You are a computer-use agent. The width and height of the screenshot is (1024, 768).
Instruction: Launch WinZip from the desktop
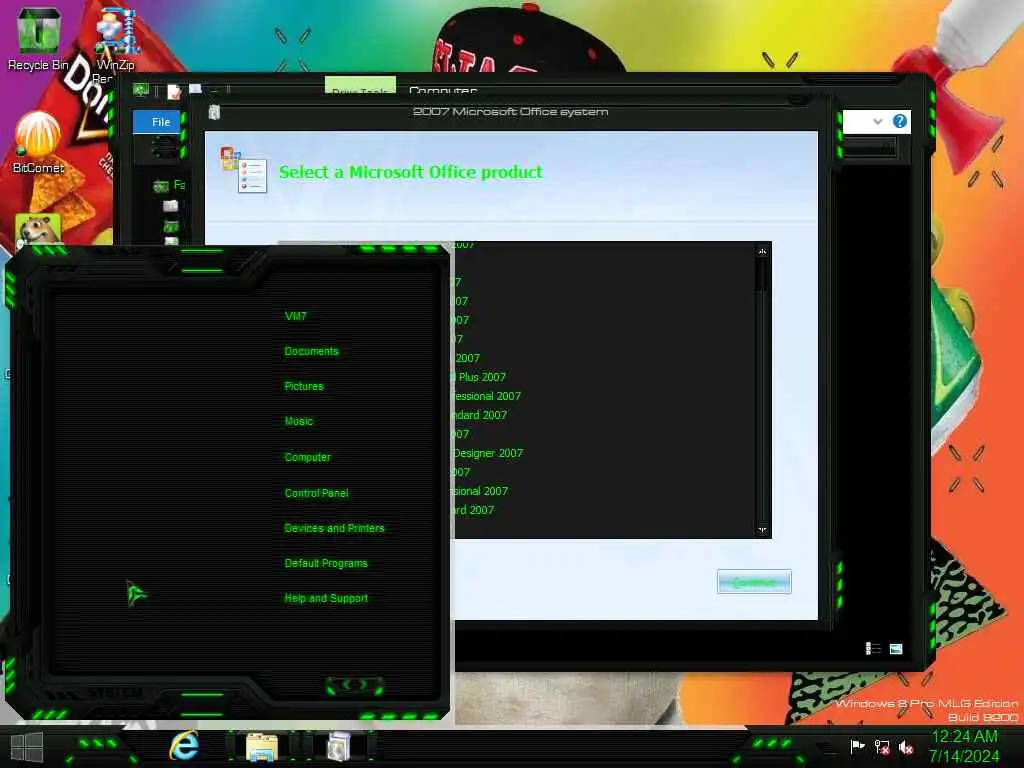[116, 39]
